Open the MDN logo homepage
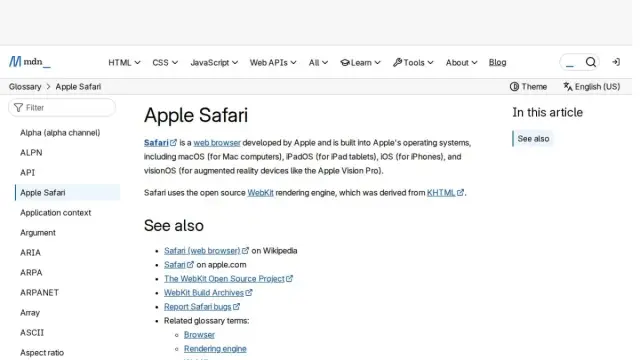 30,62
